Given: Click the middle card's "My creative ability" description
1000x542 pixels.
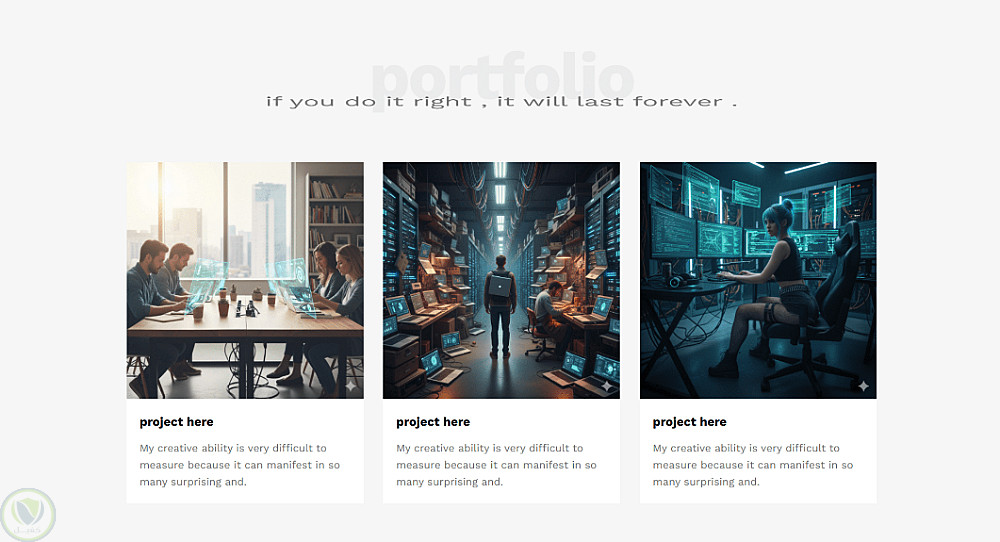Looking at the screenshot, I should point(496,465).
